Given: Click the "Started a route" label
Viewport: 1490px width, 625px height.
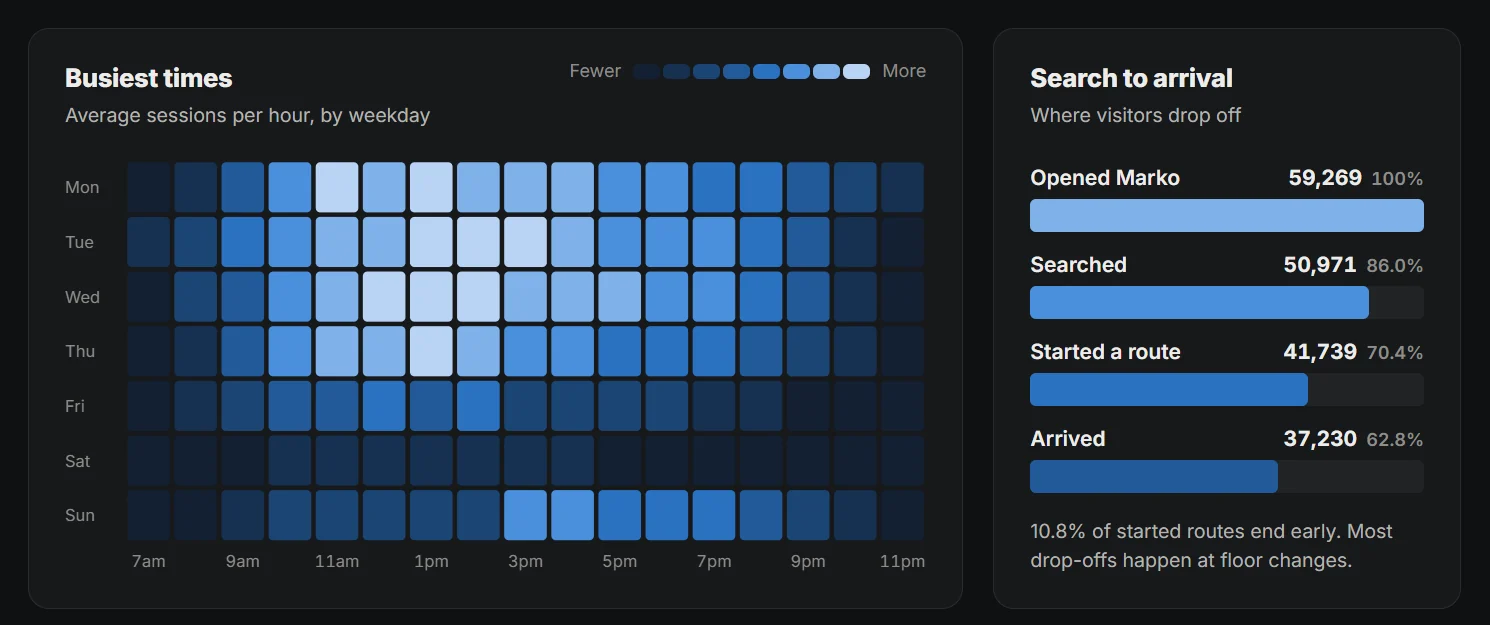Looking at the screenshot, I should click(1105, 352).
